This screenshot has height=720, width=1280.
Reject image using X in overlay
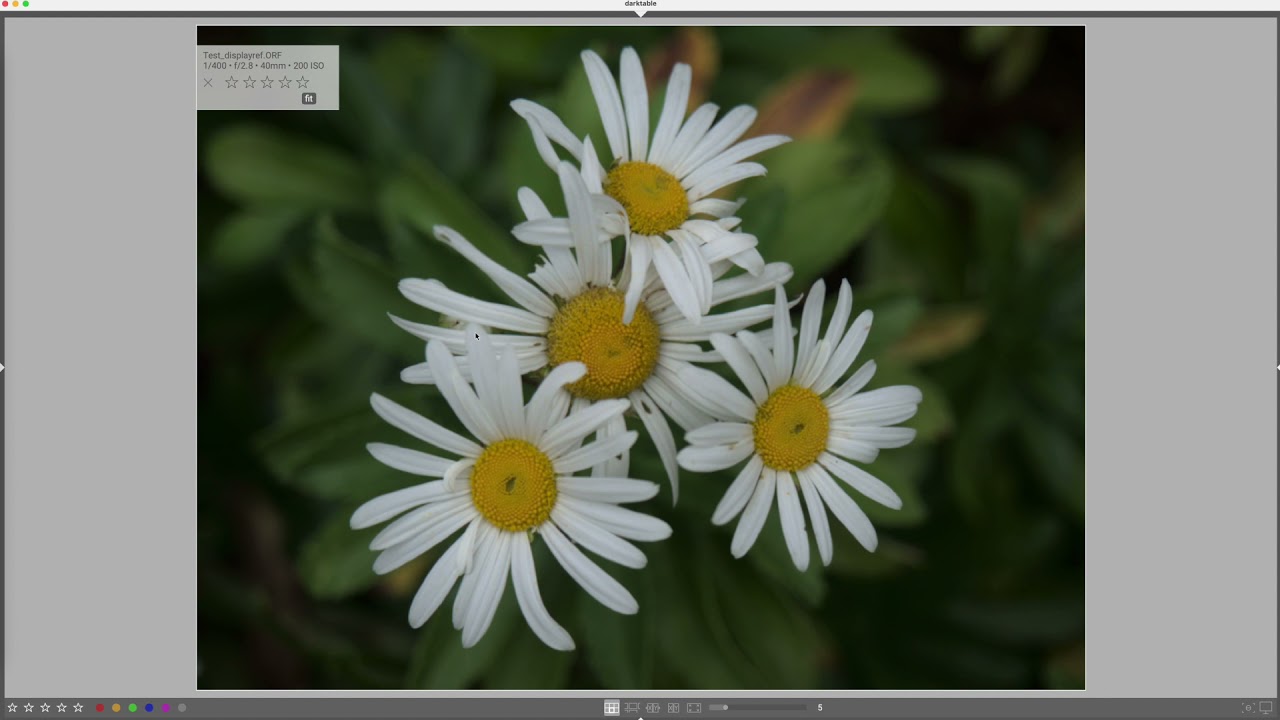(208, 83)
